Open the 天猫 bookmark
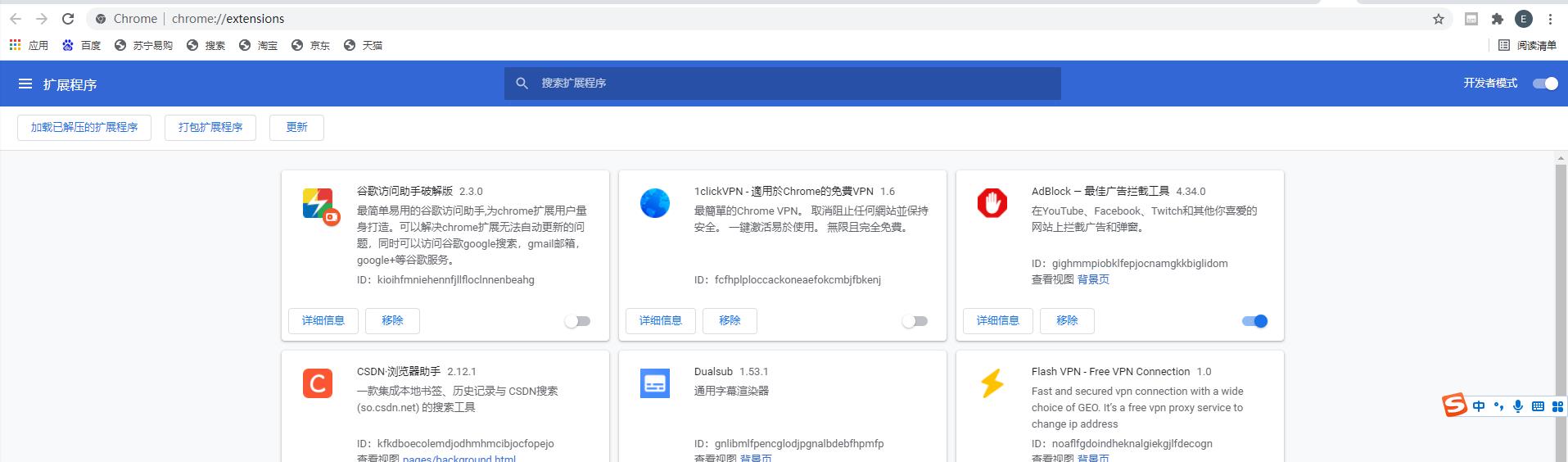Image resolution: width=1568 pixels, height=462 pixels. coord(363,45)
